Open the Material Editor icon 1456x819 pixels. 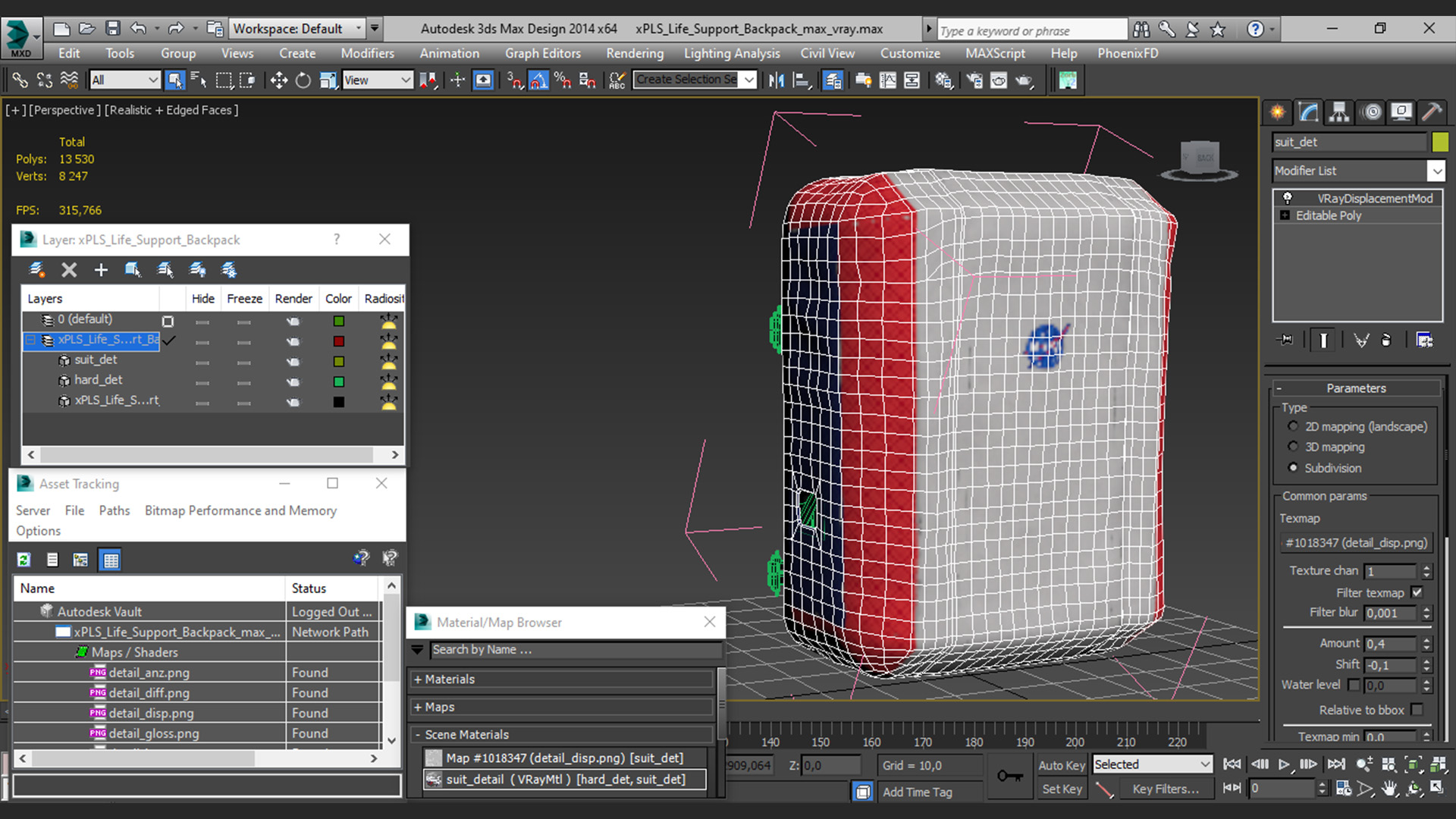click(943, 80)
